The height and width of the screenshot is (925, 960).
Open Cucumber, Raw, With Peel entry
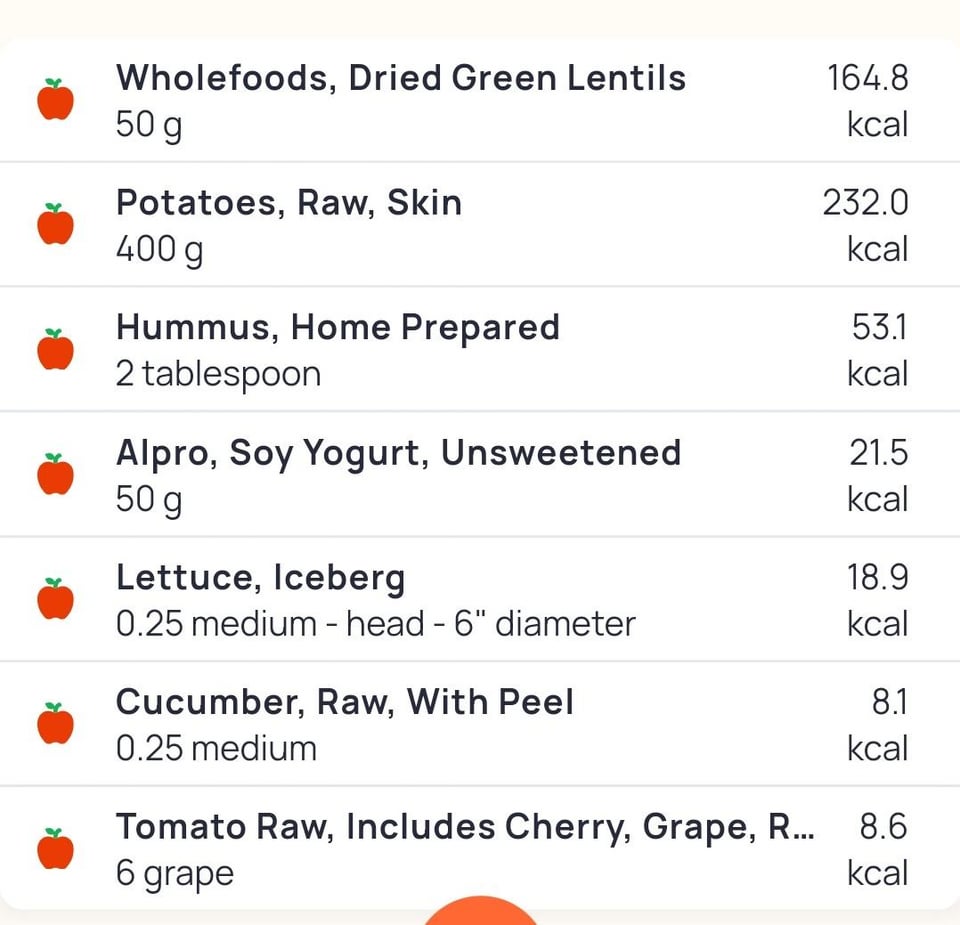point(345,702)
